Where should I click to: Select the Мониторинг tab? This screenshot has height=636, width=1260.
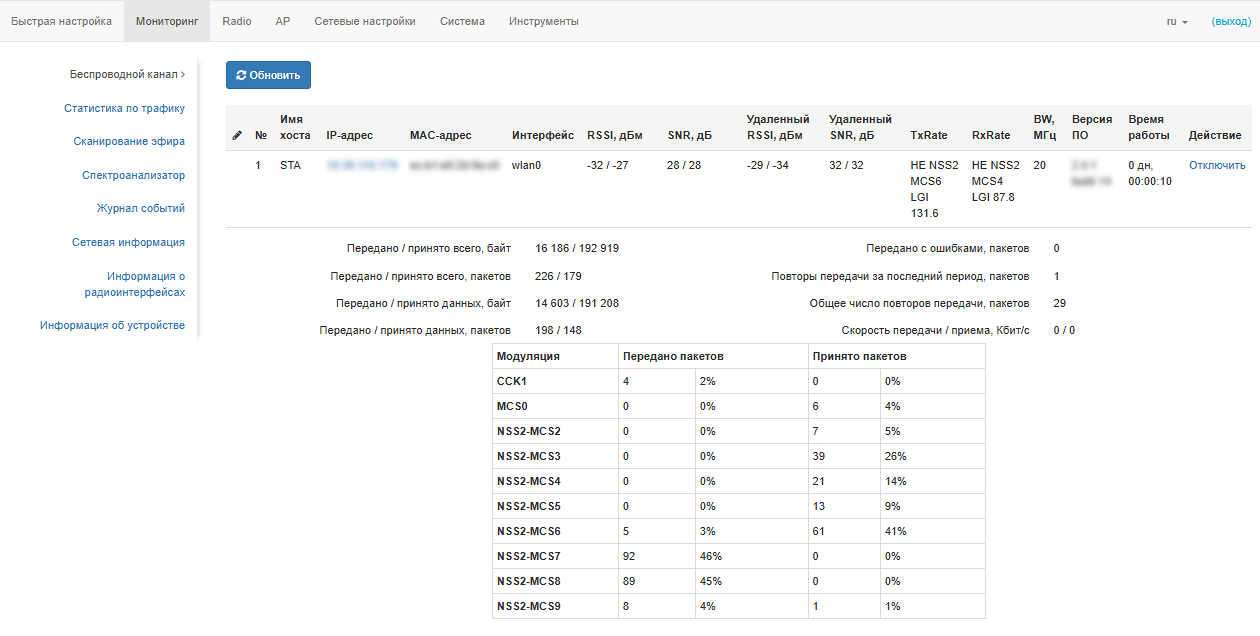point(167,21)
